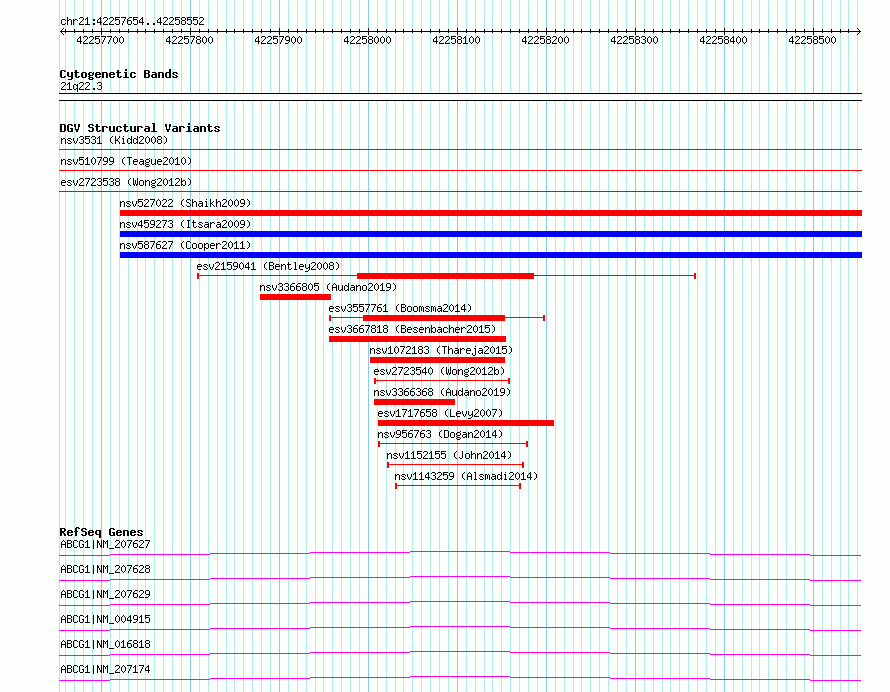Open the esv1717658 (Levy2007) label
The height and width of the screenshot is (692, 890).
click(x=440, y=413)
